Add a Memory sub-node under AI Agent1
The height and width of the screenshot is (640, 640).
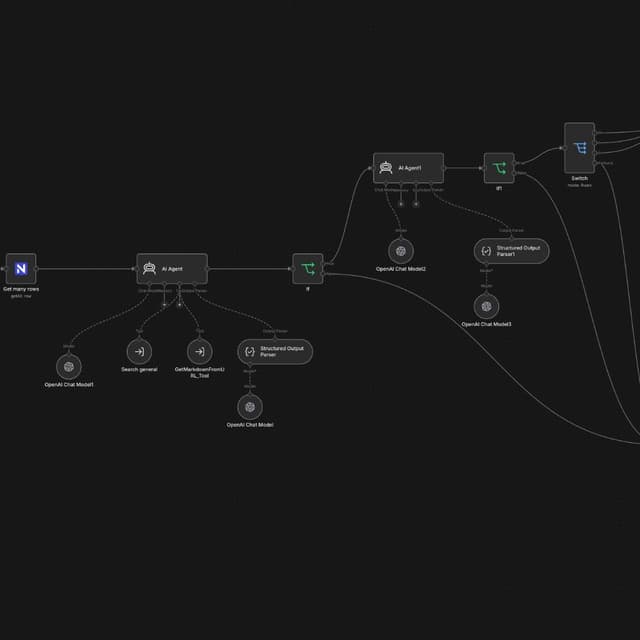click(401, 204)
